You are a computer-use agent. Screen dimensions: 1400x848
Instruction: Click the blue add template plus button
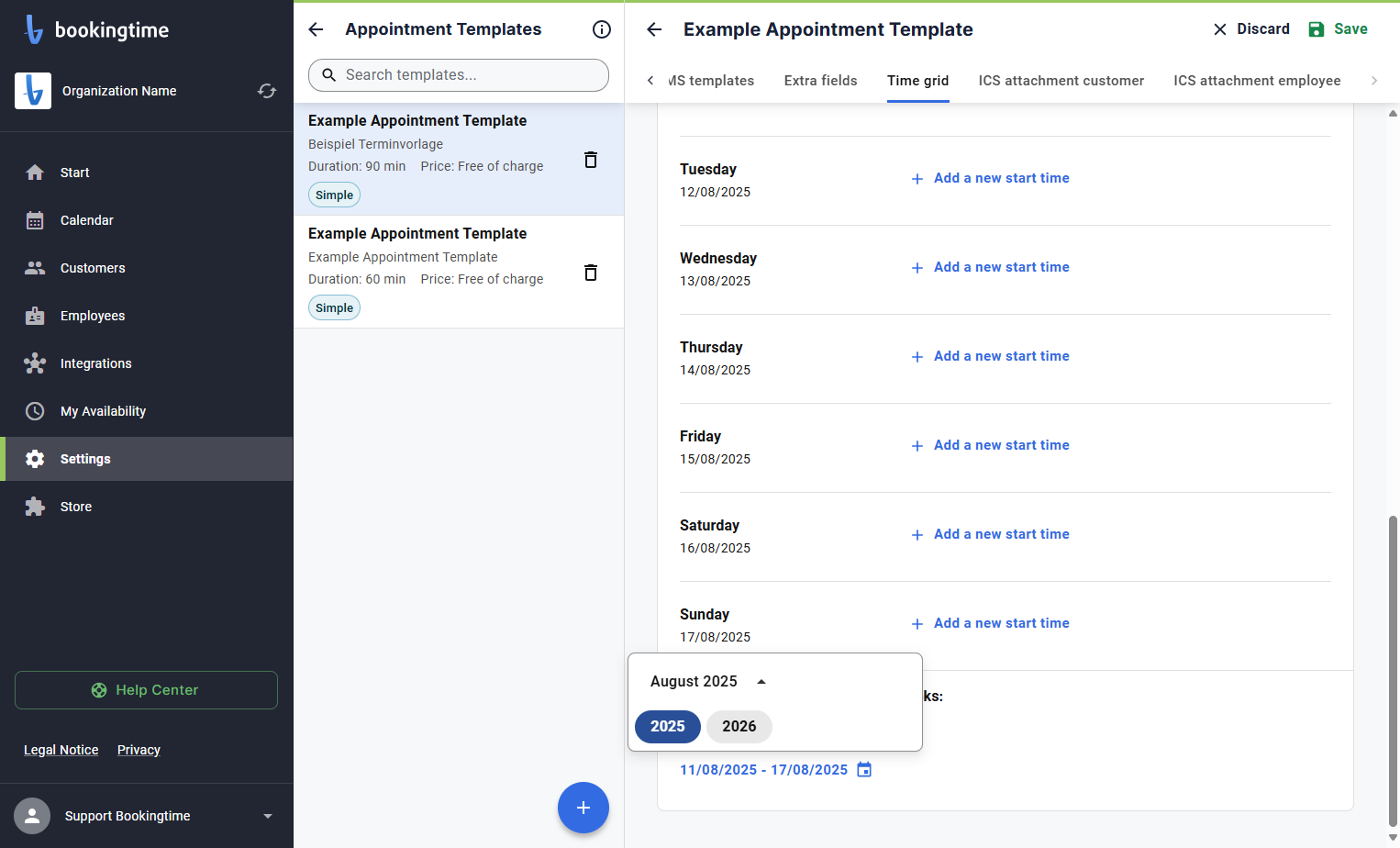(583, 808)
